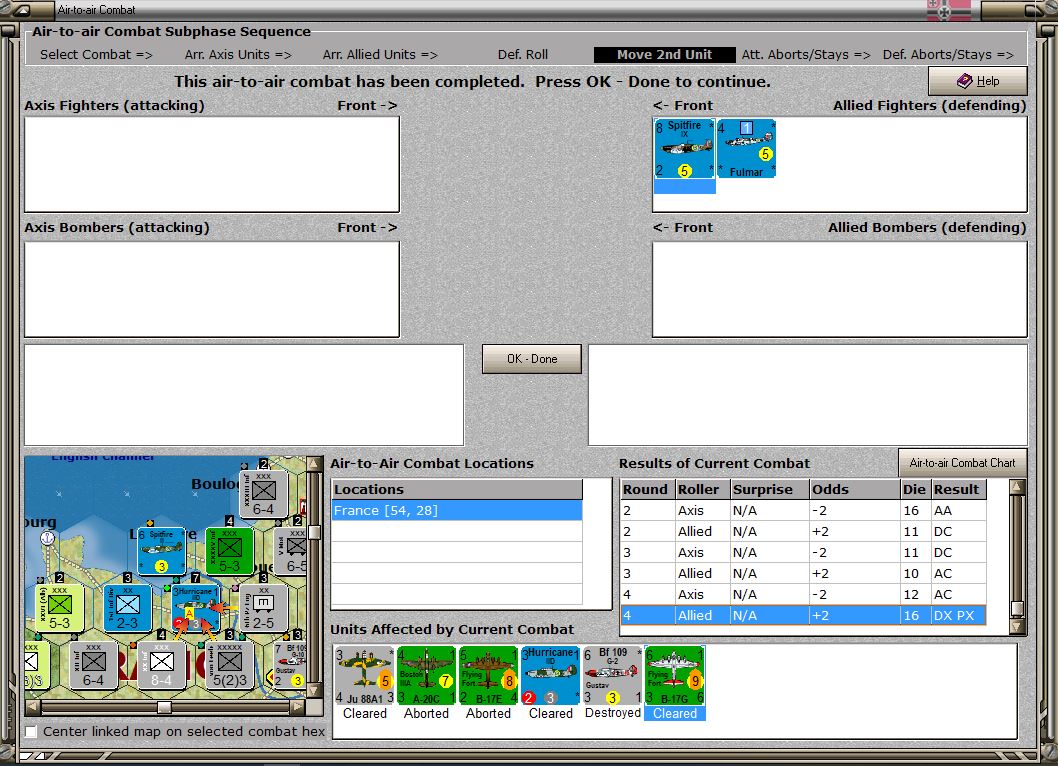Click the Def. Roll subphase step
1058x766 pixels.
tap(523, 55)
